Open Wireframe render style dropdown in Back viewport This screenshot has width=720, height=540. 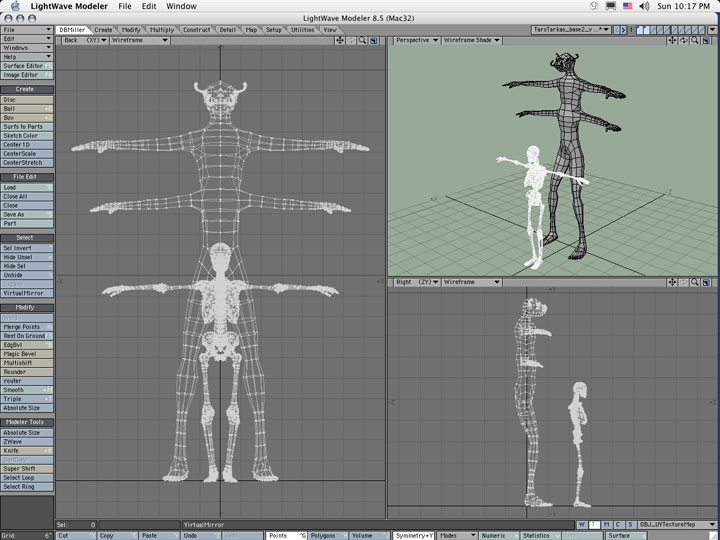[x=140, y=40]
